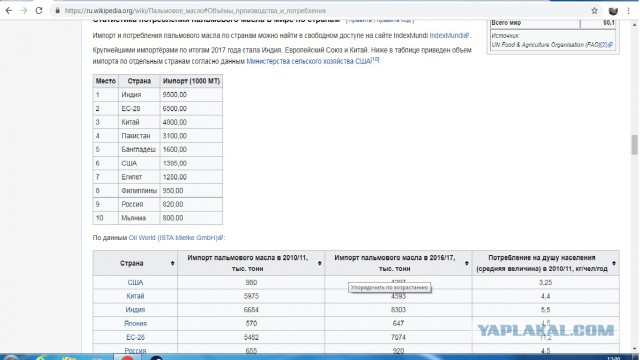Click the value 3100,00 for Пакистан

coord(175,136)
